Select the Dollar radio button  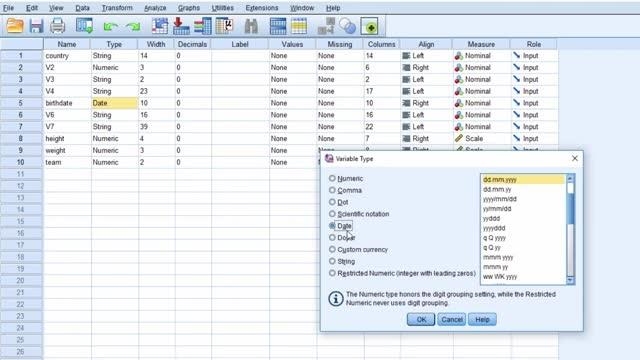[332, 238]
